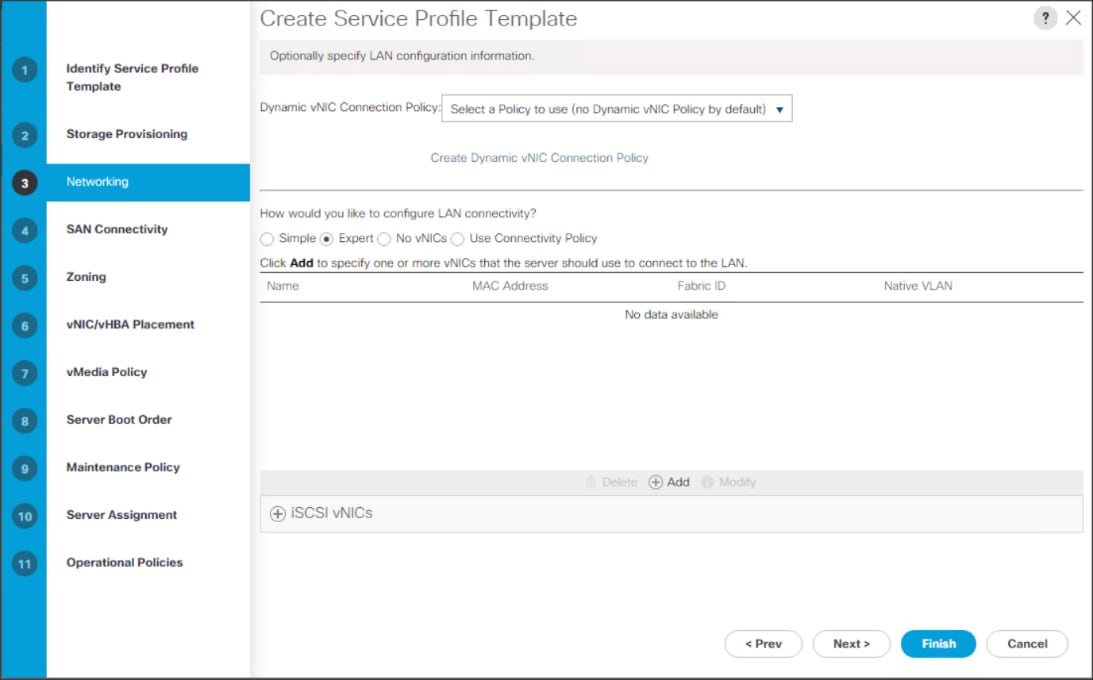Click the Next button
This screenshot has height=680, width=1093.
tap(851, 643)
